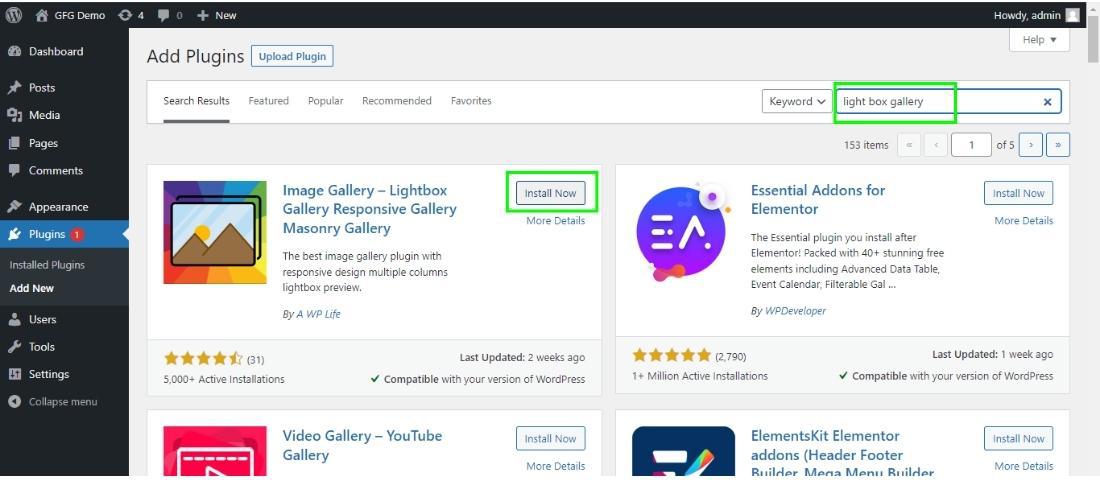The image size is (1100, 480).
Task: Open the Keyword search type dropdown
Action: (797, 101)
